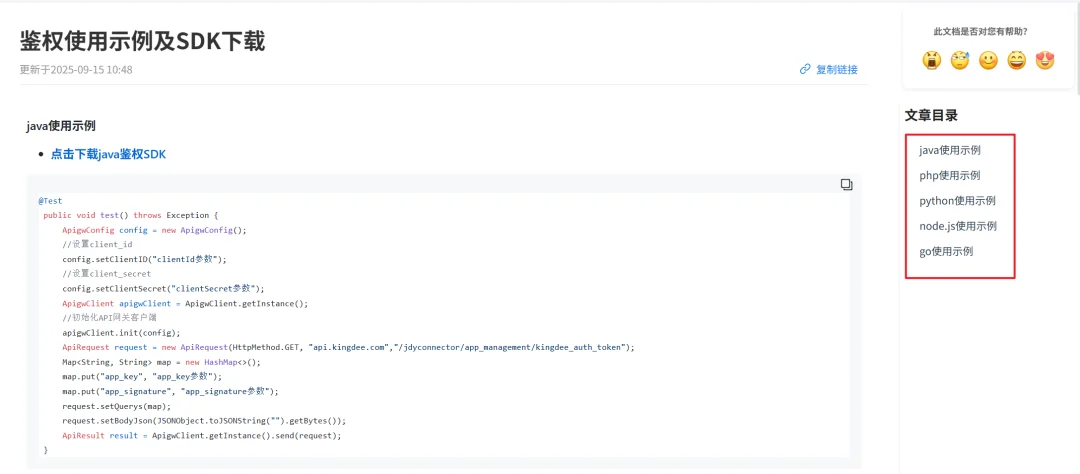Click the update time 更新于2025-09-15 10:48

pos(76,70)
